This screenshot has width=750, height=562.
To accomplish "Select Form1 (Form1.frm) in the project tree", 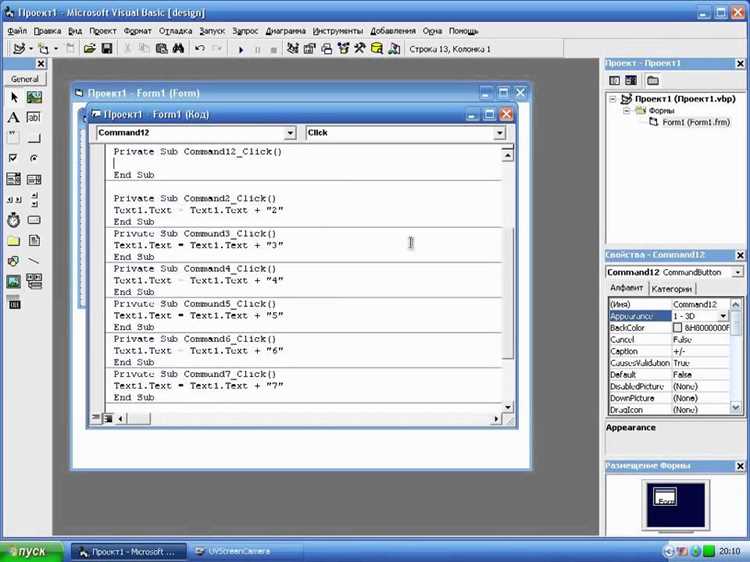I will [x=695, y=122].
